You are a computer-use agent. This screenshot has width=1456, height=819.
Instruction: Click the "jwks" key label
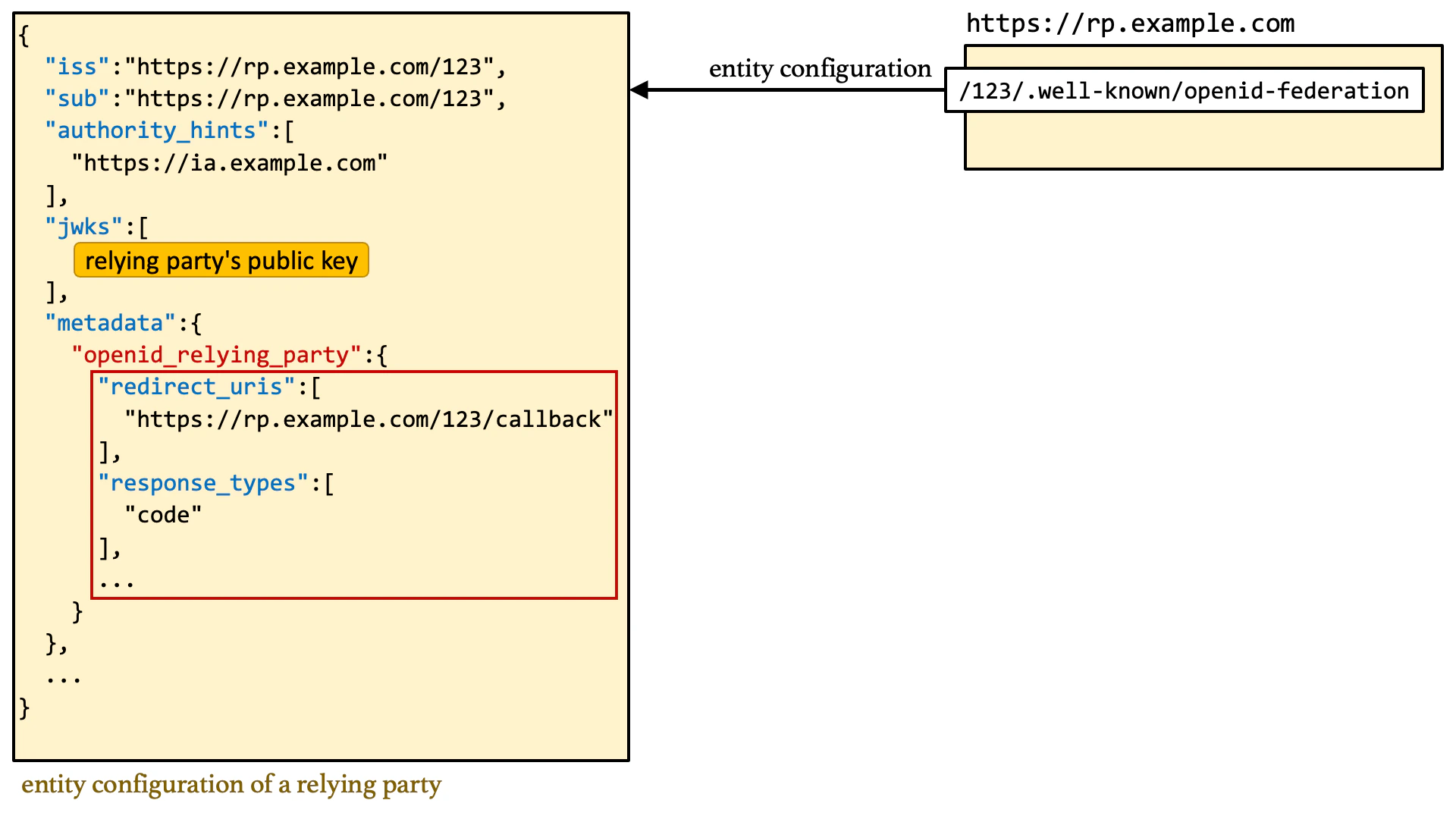tap(83, 227)
